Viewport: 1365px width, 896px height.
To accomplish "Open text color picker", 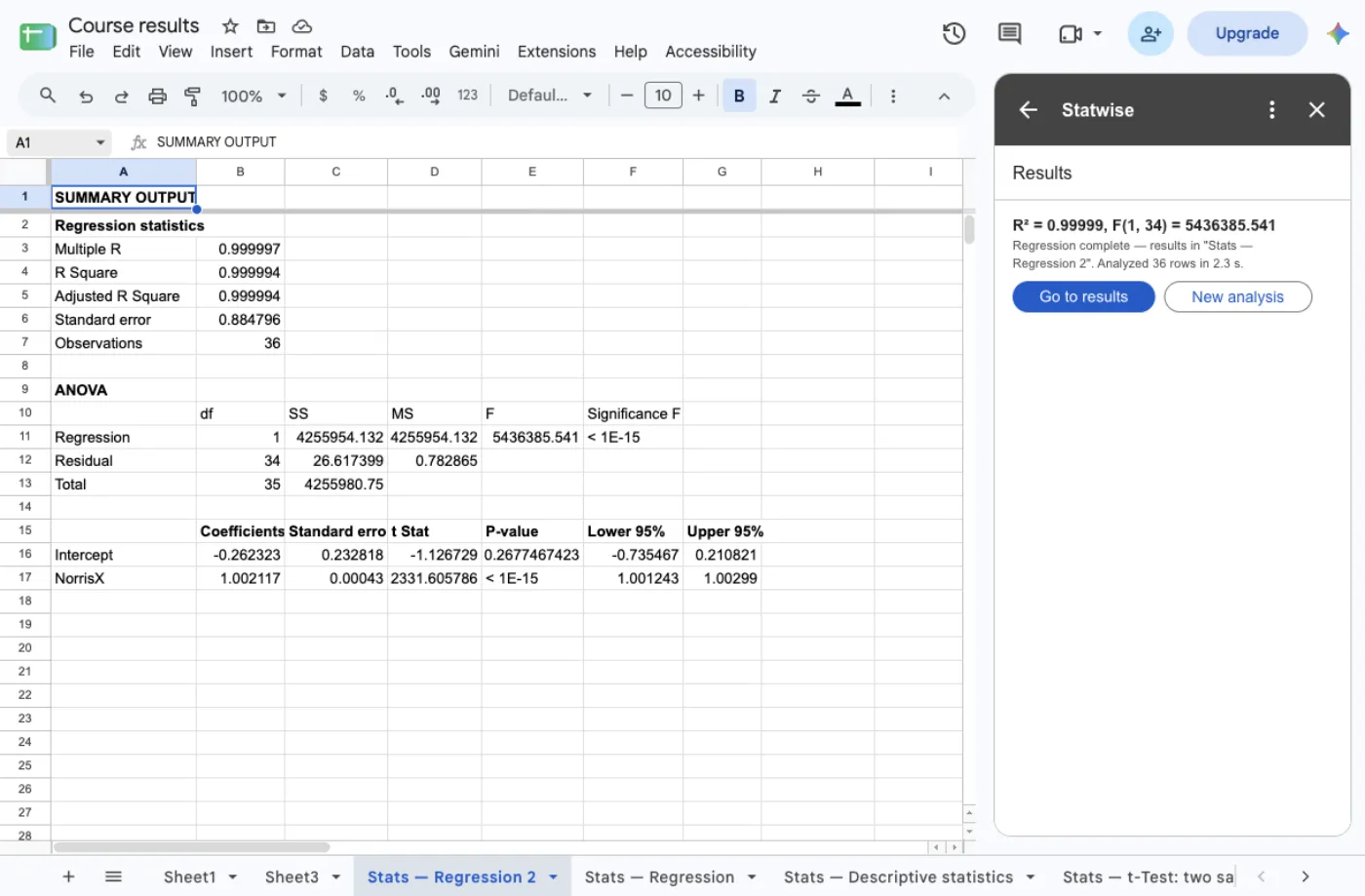I will pos(847,96).
